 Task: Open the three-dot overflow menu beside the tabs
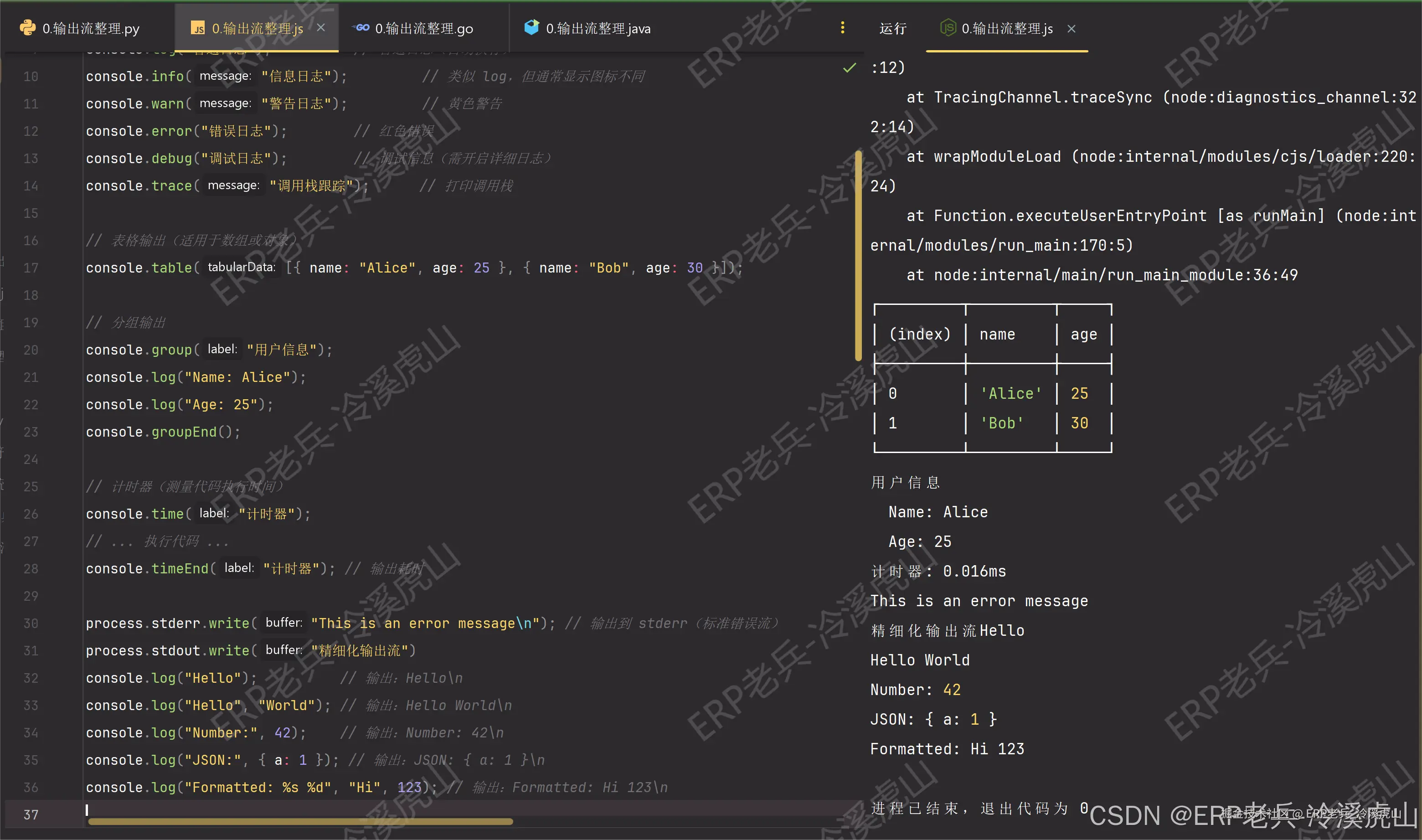coord(843,28)
